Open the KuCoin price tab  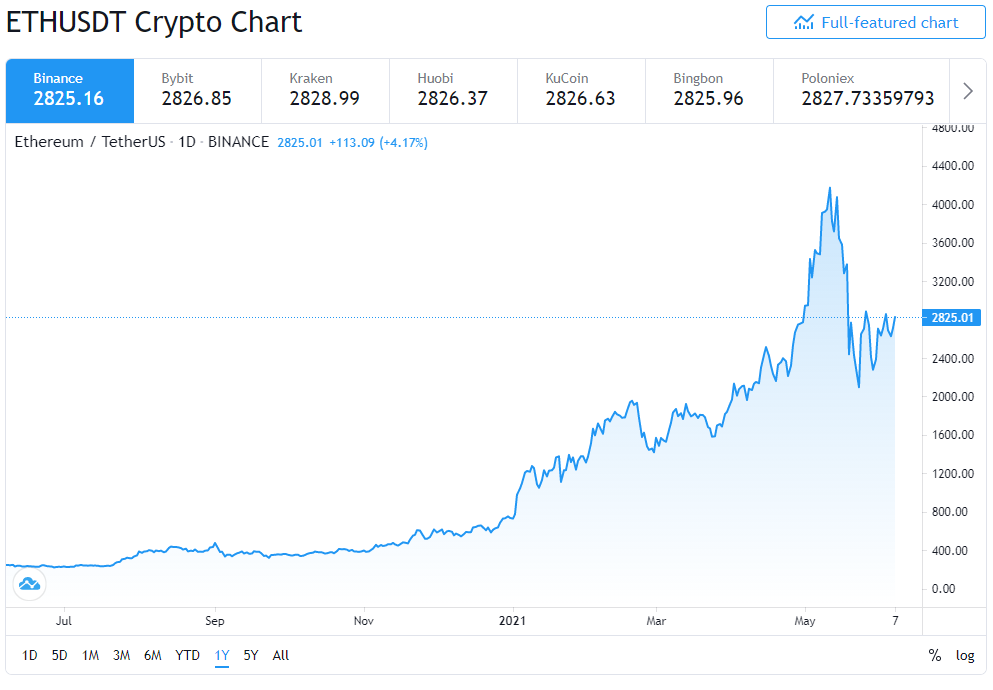click(x=581, y=91)
